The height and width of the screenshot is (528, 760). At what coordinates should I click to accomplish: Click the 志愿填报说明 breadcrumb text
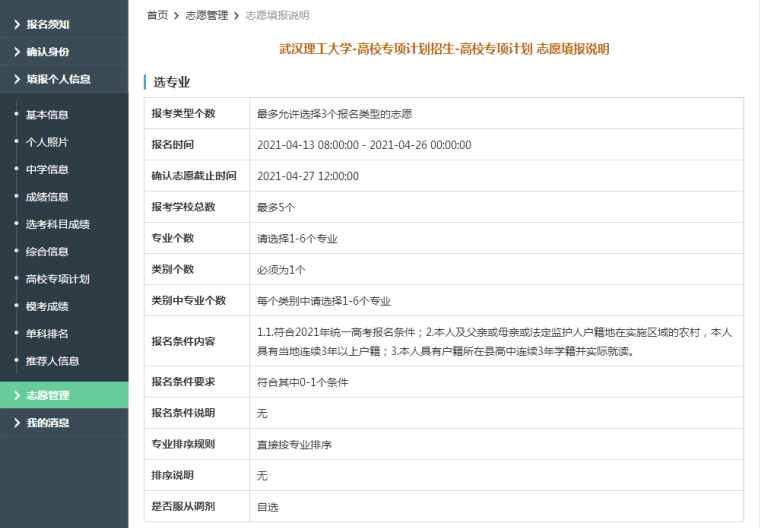tap(277, 16)
